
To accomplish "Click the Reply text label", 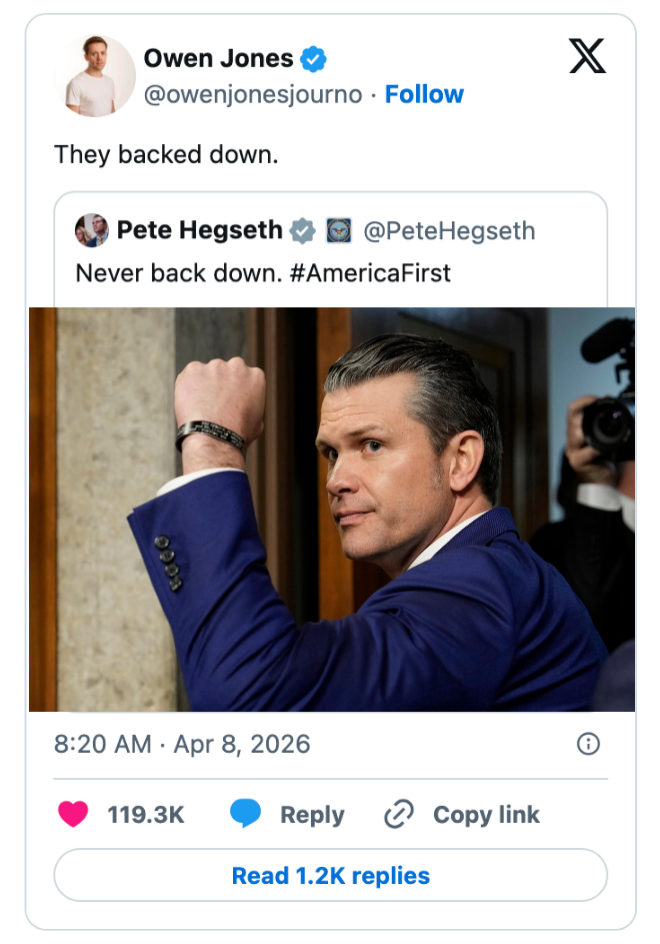I will [x=312, y=814].
